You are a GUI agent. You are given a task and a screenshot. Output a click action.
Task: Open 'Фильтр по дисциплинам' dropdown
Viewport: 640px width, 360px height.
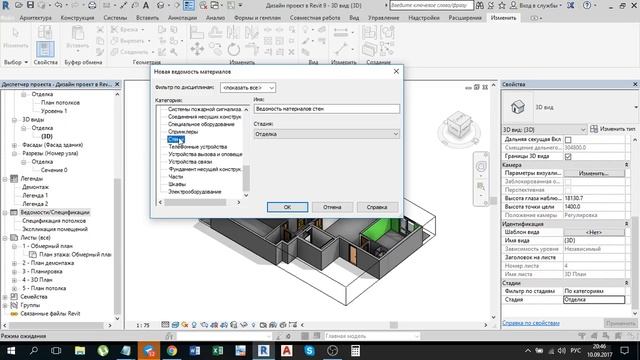click(x=248, y=88)
